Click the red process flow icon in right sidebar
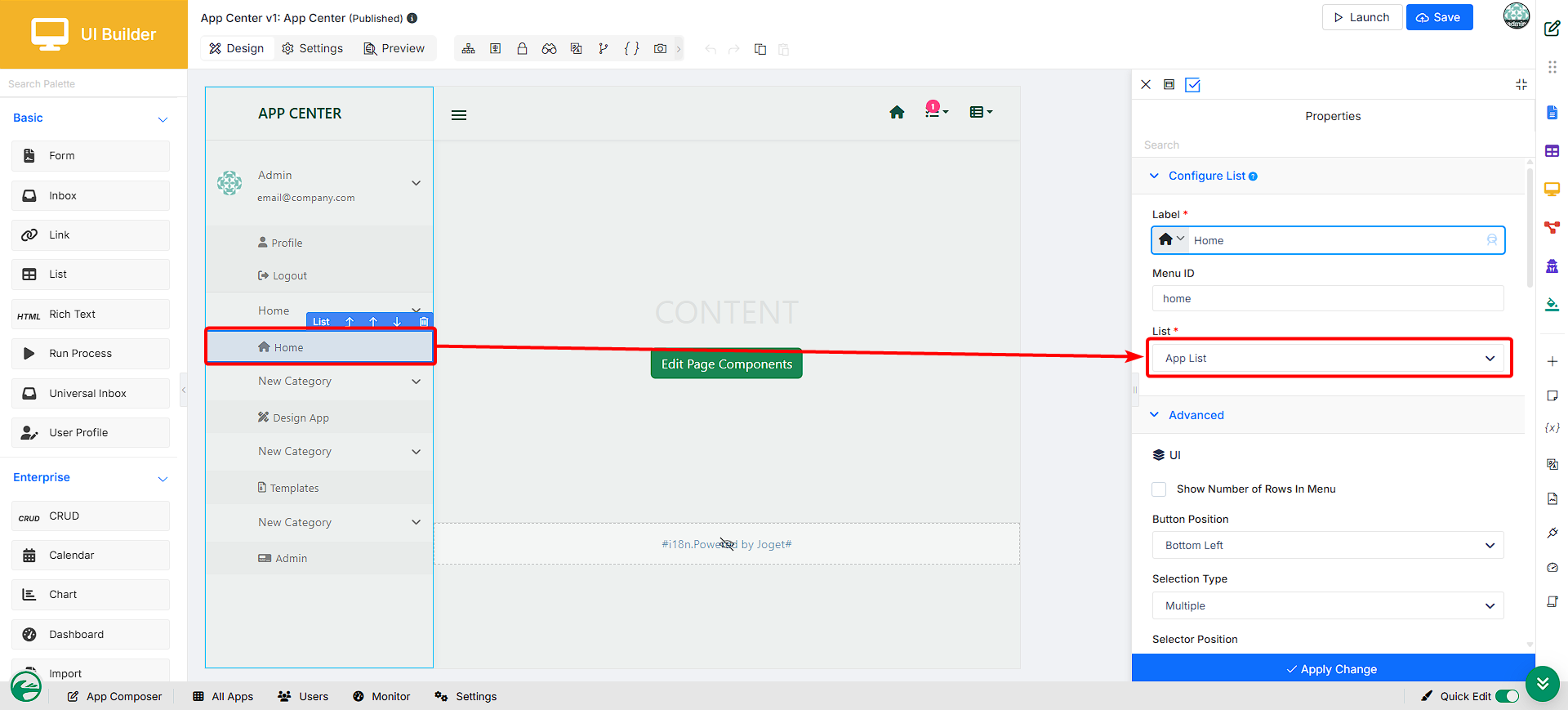Image resolution: width=1568 pixels, height=710 pixels. (x=1552, y=228)
